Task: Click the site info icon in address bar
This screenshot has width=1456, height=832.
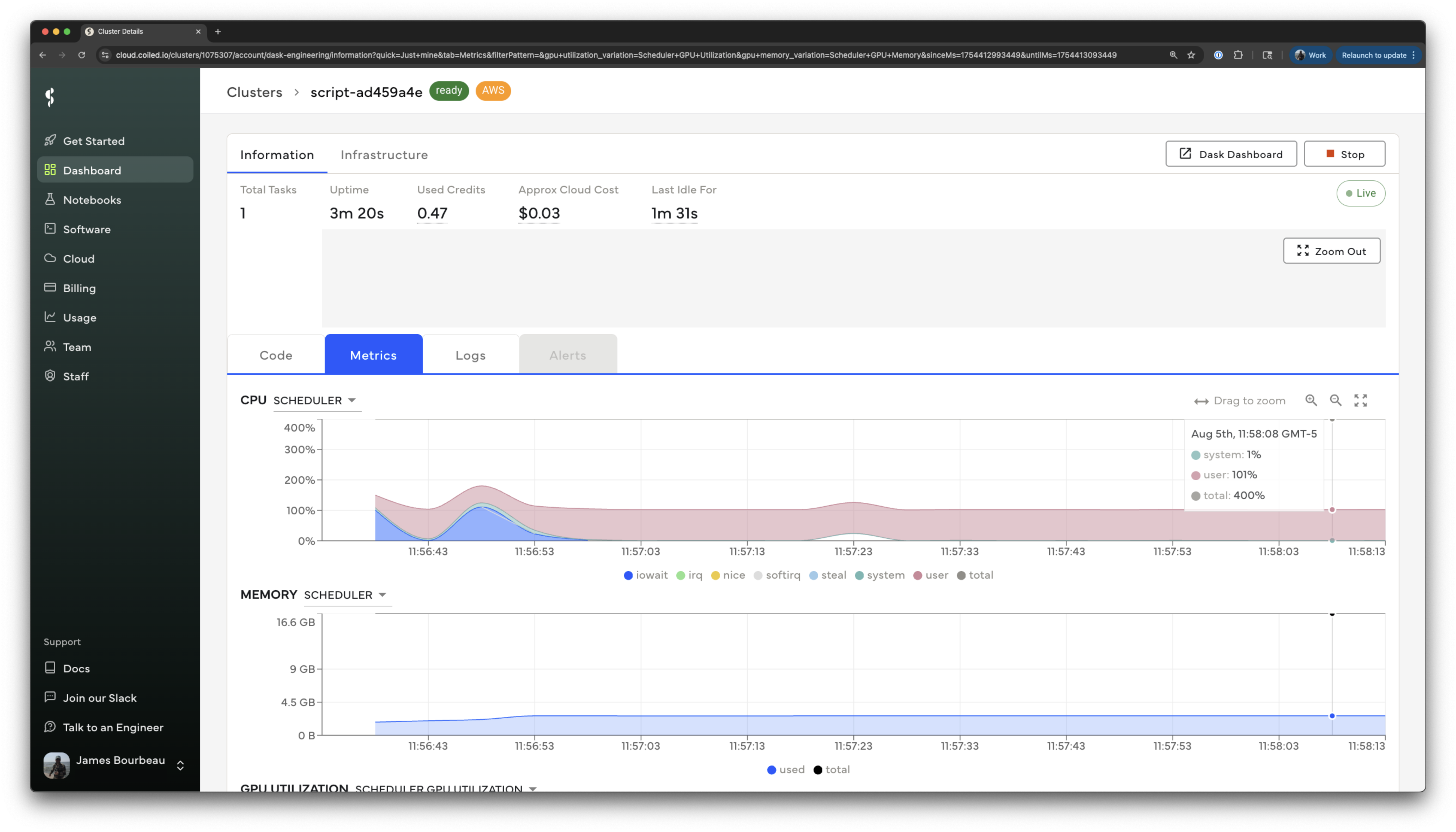Action: [105, 55]
